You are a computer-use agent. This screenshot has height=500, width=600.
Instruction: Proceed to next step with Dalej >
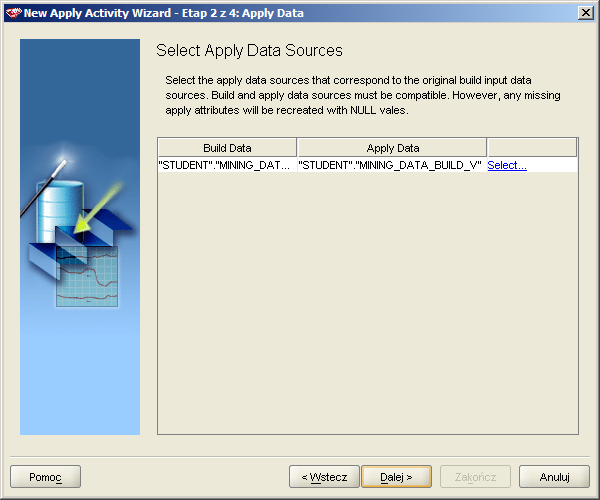[397, 477]
